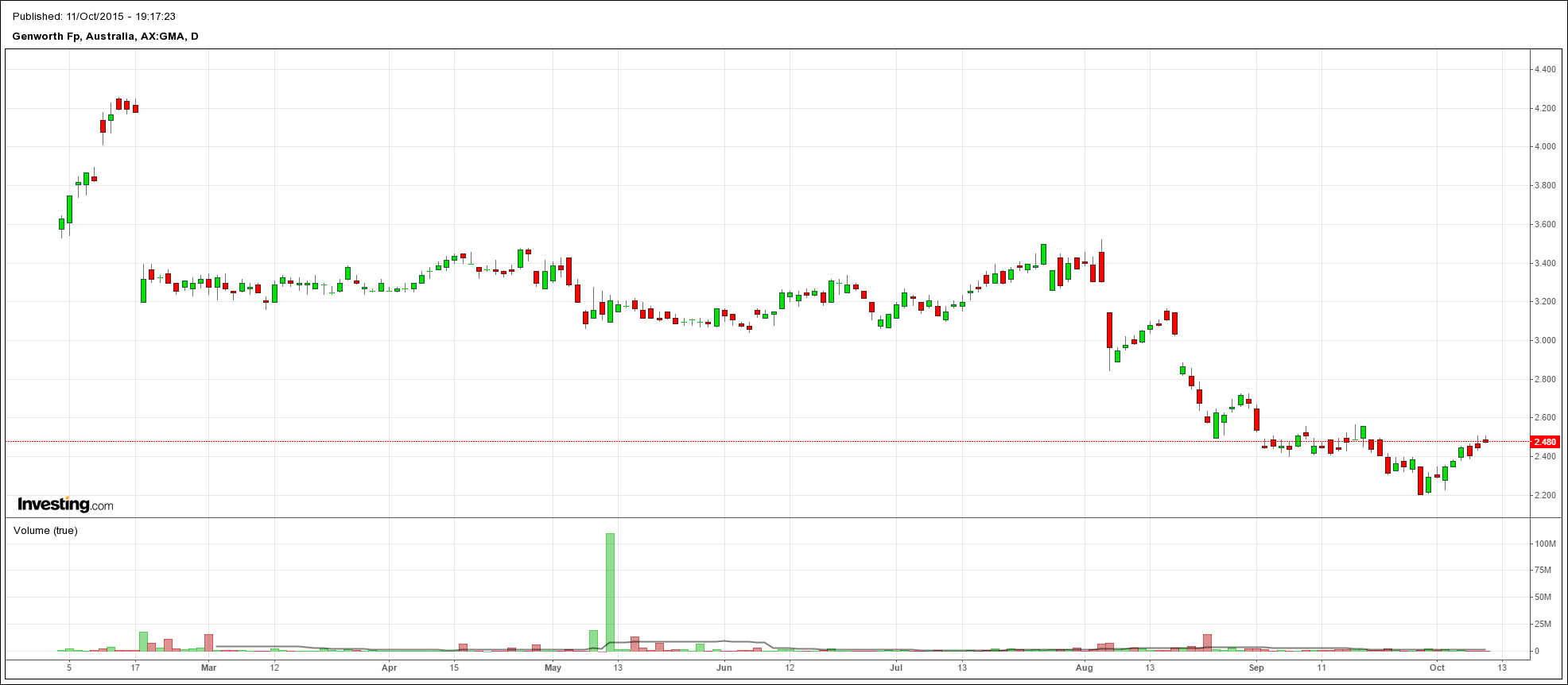Select the May marker on time axis
Image resolution: width=1568 pixels, height=685 pixels.
553,668
